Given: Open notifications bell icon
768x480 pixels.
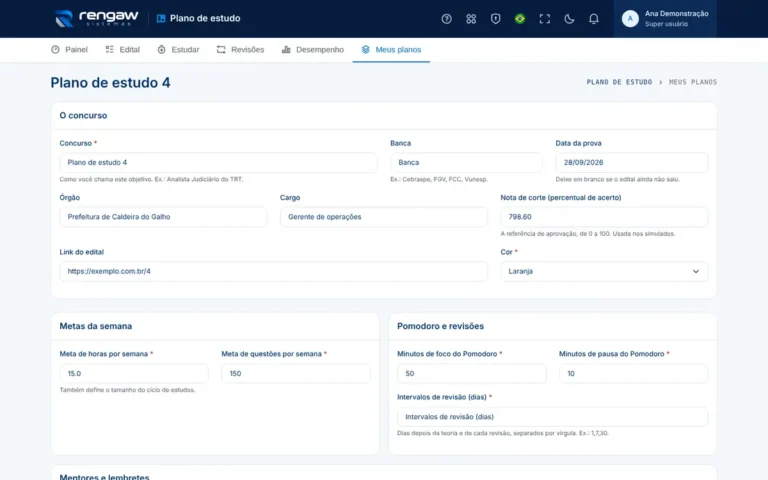Looking at the screenshot, I should (x=593, y=19).
